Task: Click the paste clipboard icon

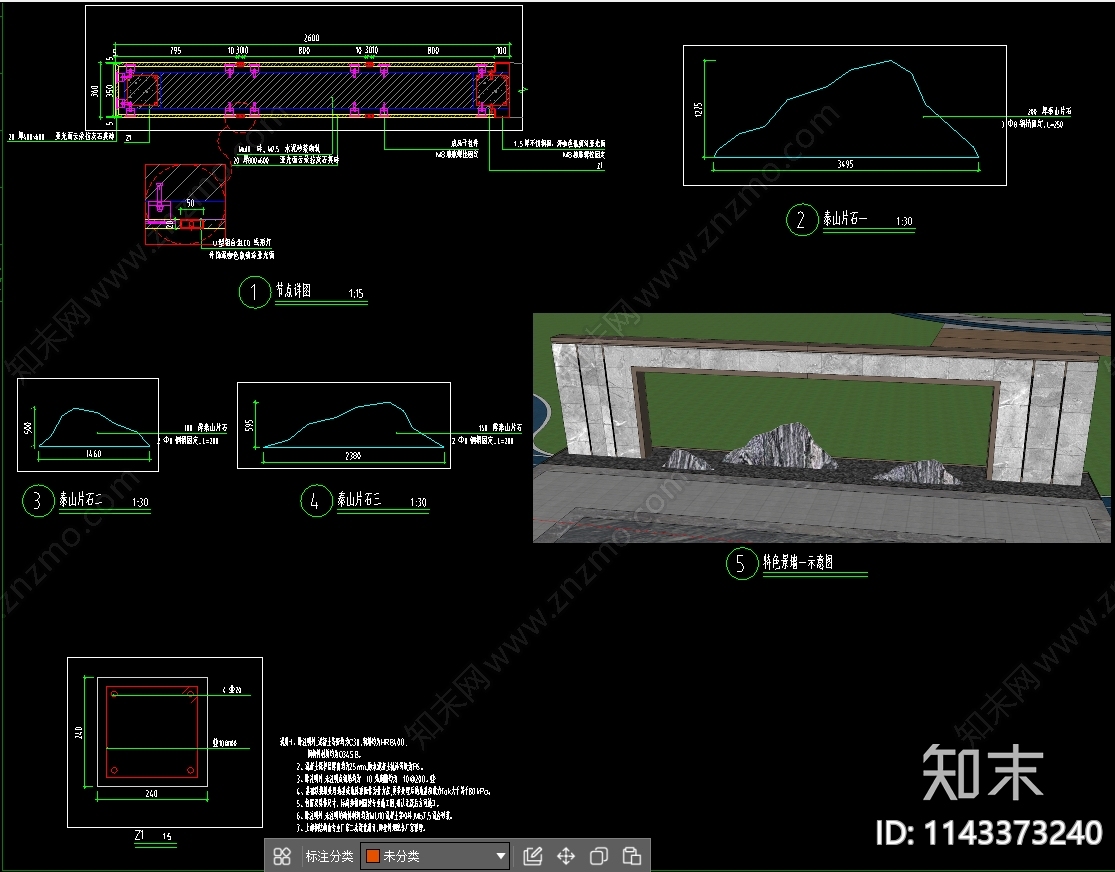Action: [x=632, y=856]
